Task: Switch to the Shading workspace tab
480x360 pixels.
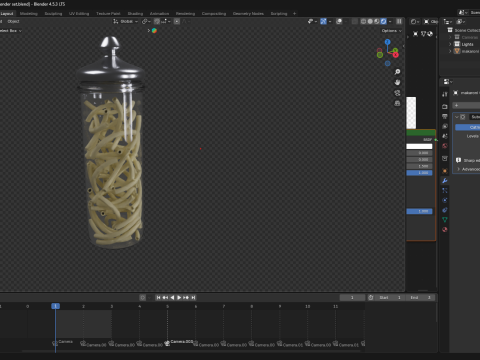Action: click(135, 14)
